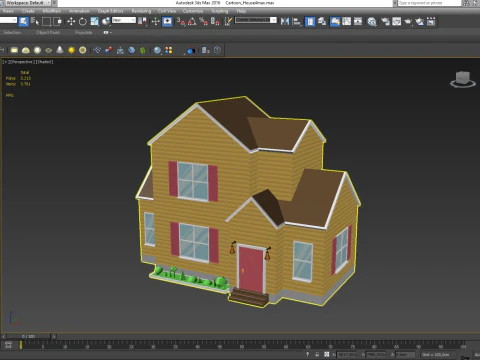Open the Animation menu

click(79, 11)
